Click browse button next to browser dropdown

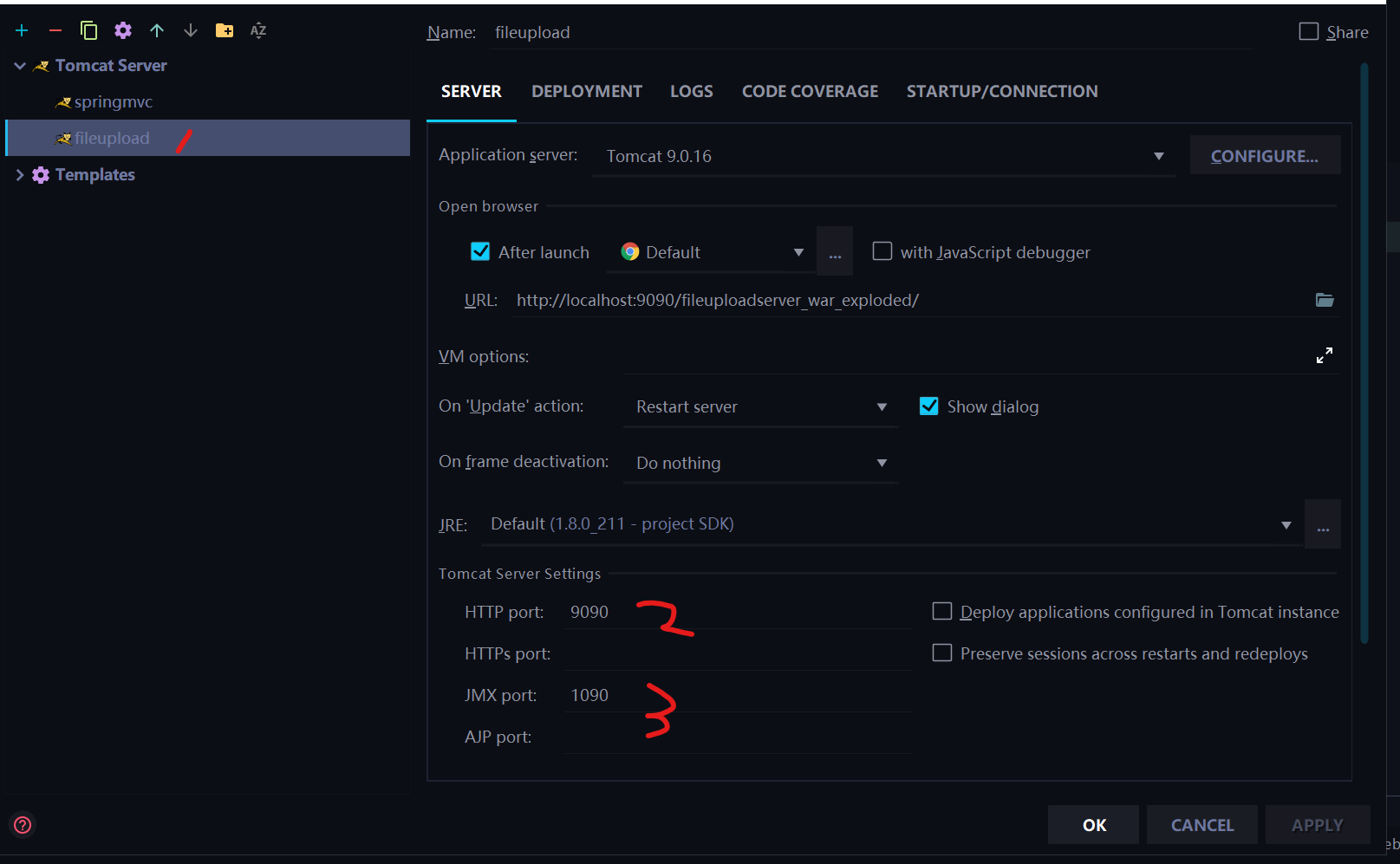(835, 252)
